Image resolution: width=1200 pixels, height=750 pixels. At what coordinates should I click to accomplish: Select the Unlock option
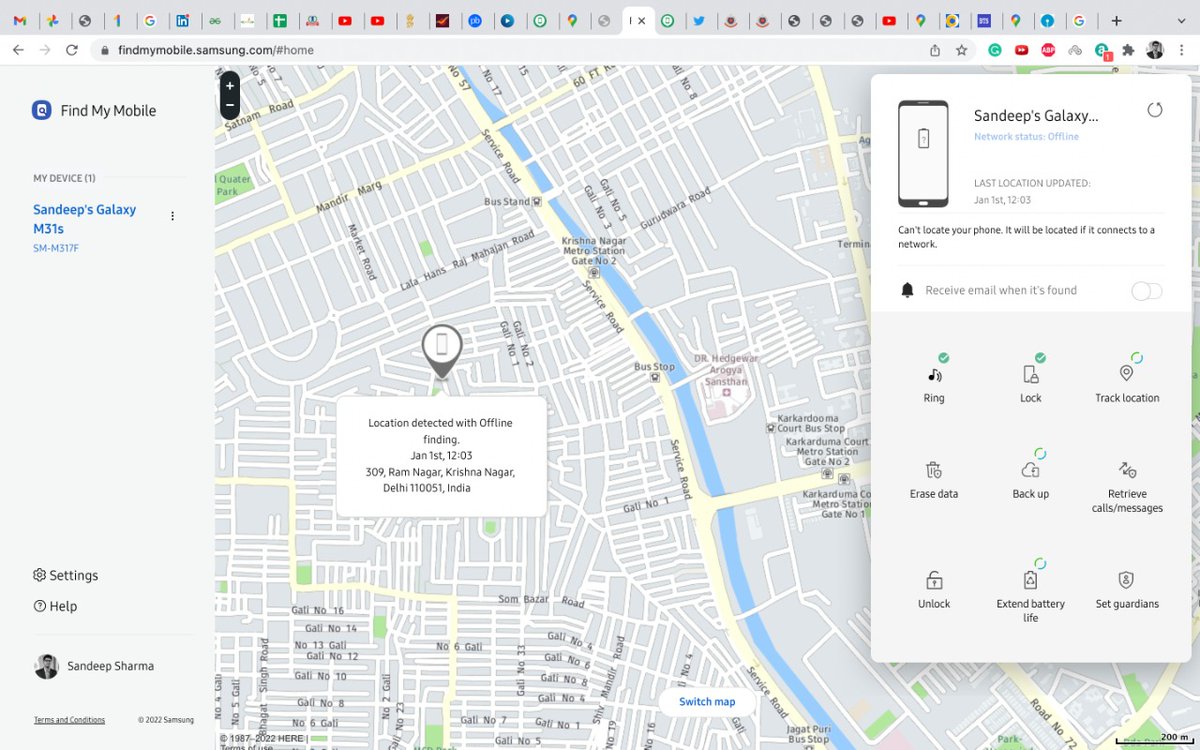click(x=934, y=588)
